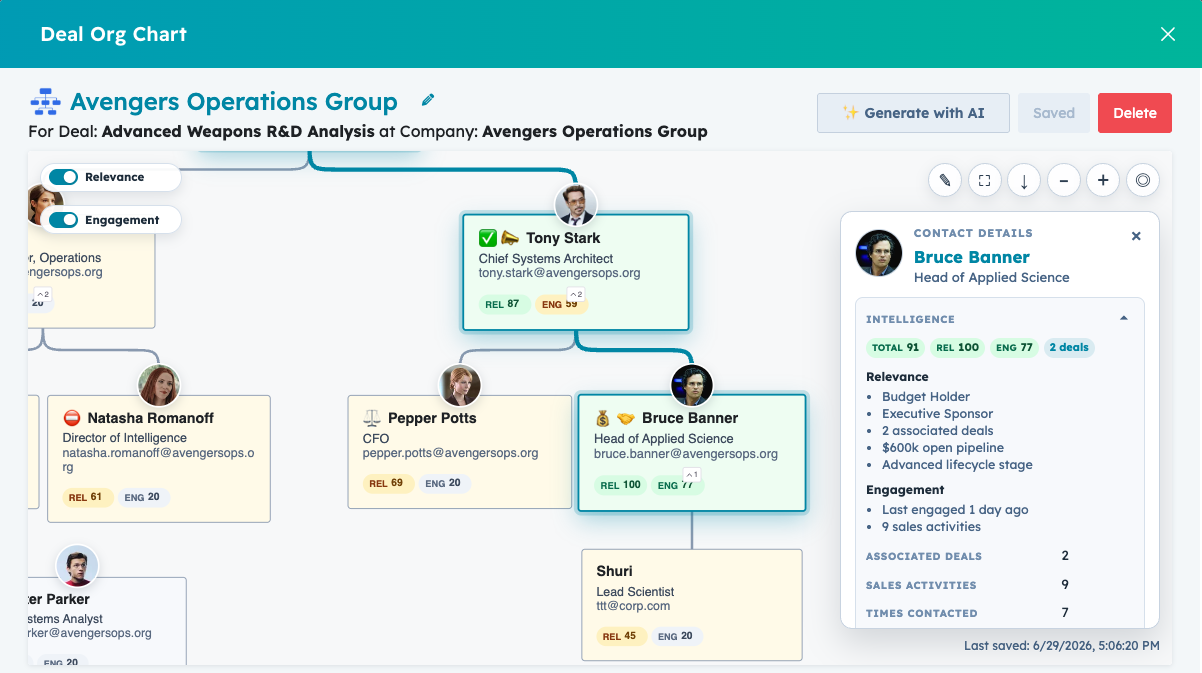This screenshot has height=673, width=1202.
Task: Click the Saved button
Action: 1054,113
